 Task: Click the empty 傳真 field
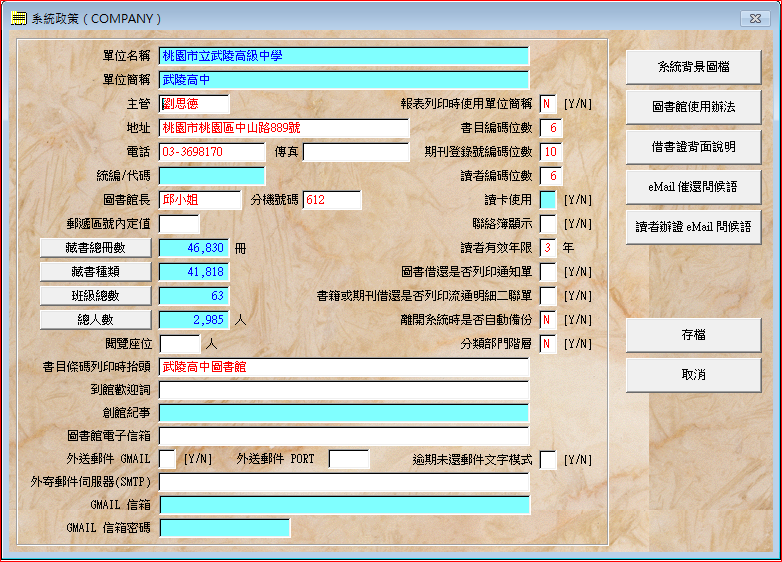click(x=356, y=152)
